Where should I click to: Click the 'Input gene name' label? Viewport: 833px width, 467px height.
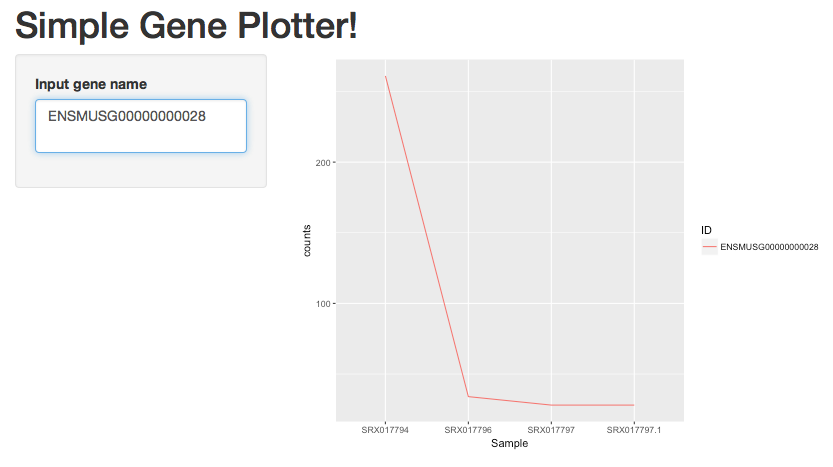coord(91,84)
